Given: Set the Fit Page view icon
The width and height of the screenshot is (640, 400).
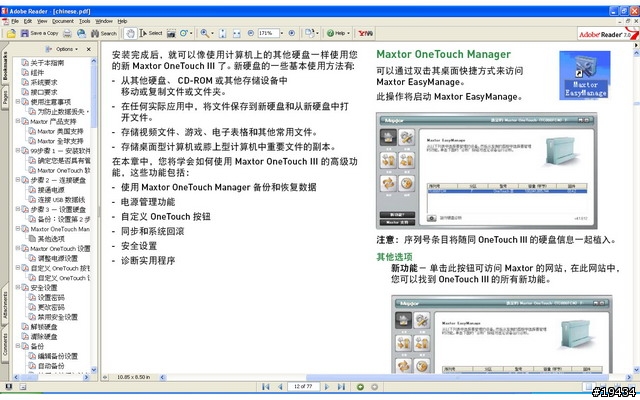Looking at the screenshot, I should [223, 33].
